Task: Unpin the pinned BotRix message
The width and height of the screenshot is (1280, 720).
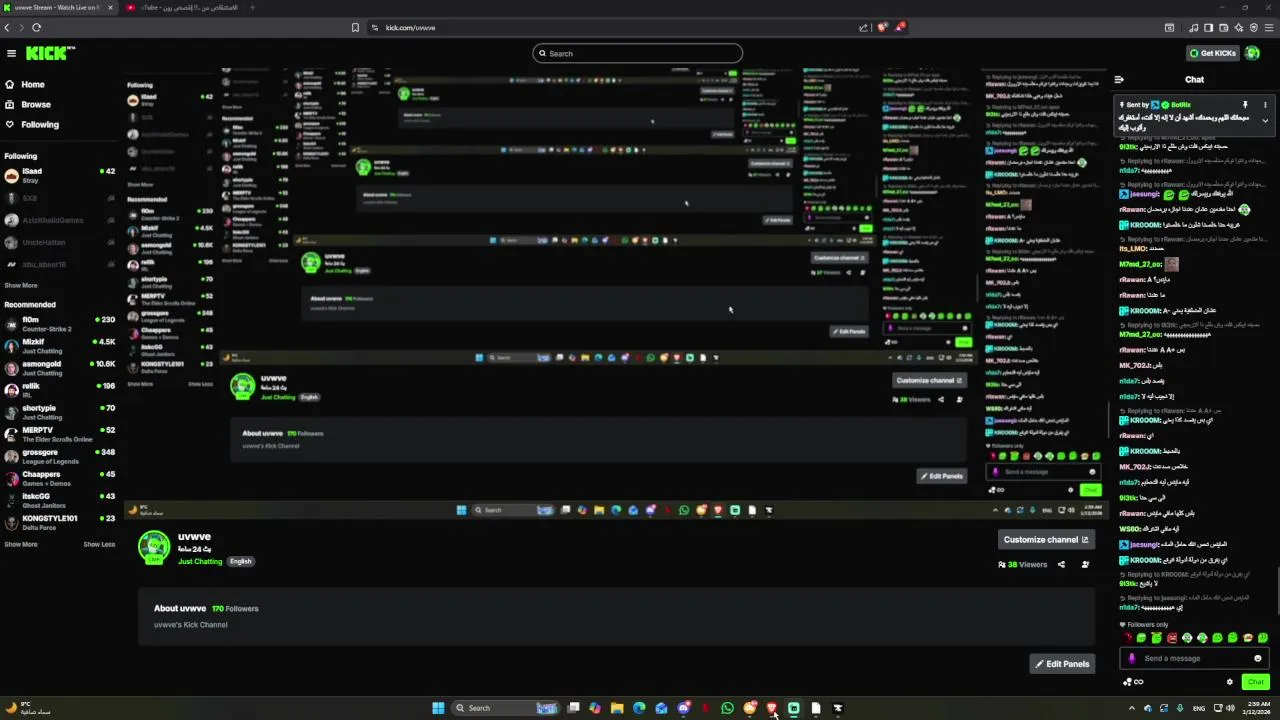Action: tap(1245, 105)
